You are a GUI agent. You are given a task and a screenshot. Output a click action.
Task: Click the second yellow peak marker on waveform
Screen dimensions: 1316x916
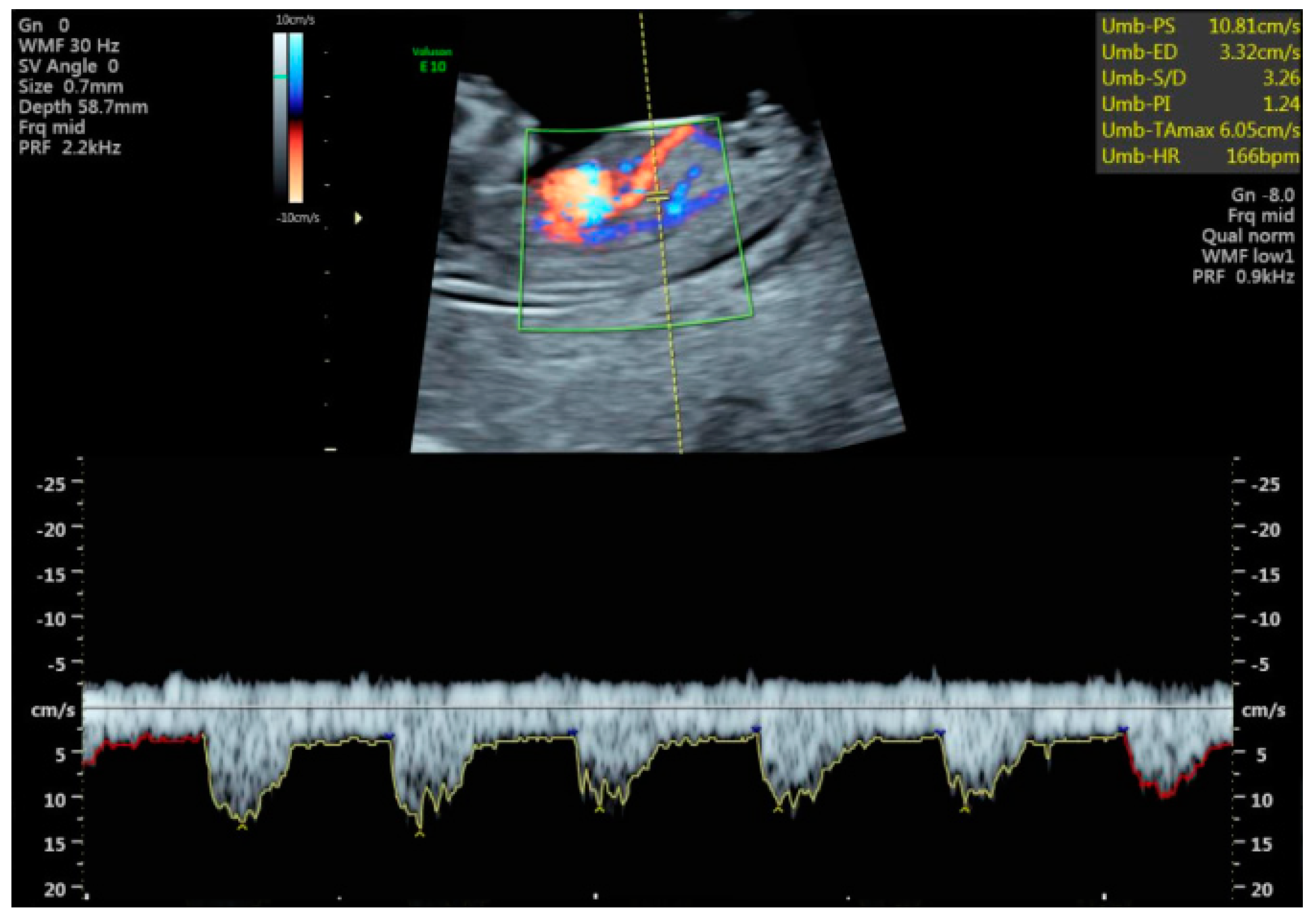tap(420, 834)
